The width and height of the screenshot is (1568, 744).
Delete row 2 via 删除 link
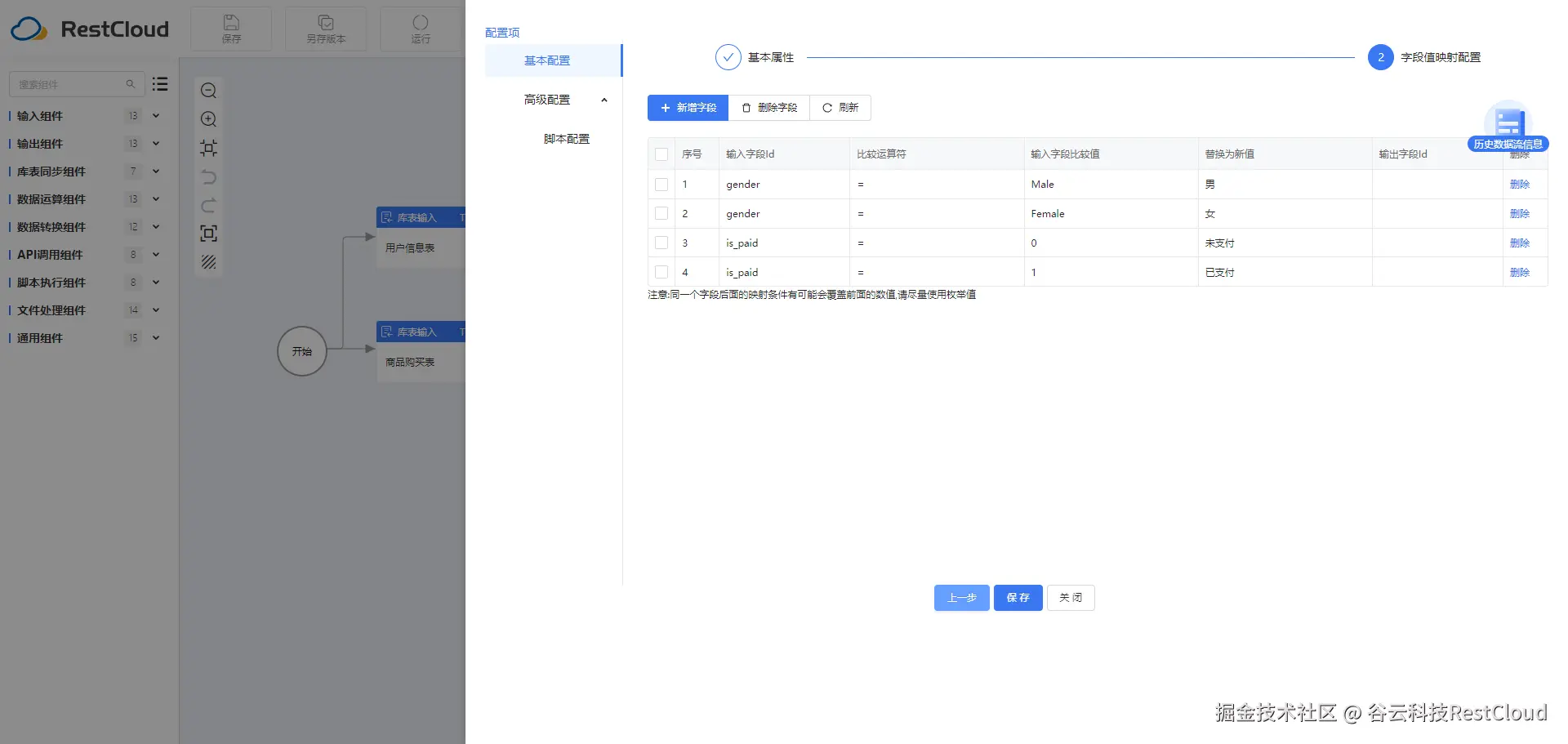click(1520, 214)
